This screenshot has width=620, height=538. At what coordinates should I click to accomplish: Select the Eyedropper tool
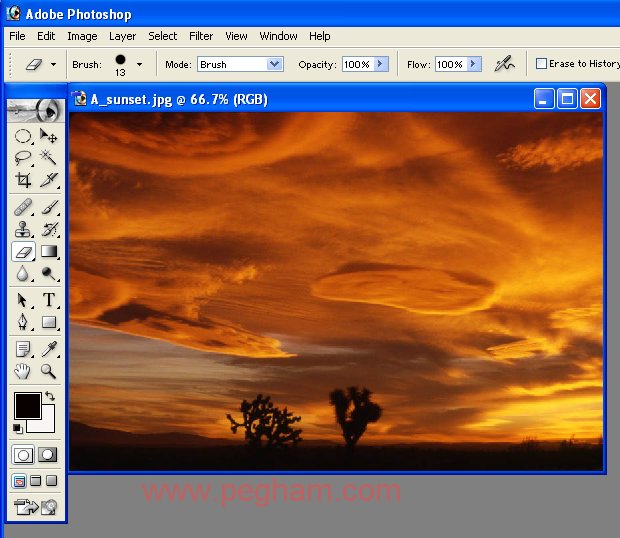tap(48, 348)
